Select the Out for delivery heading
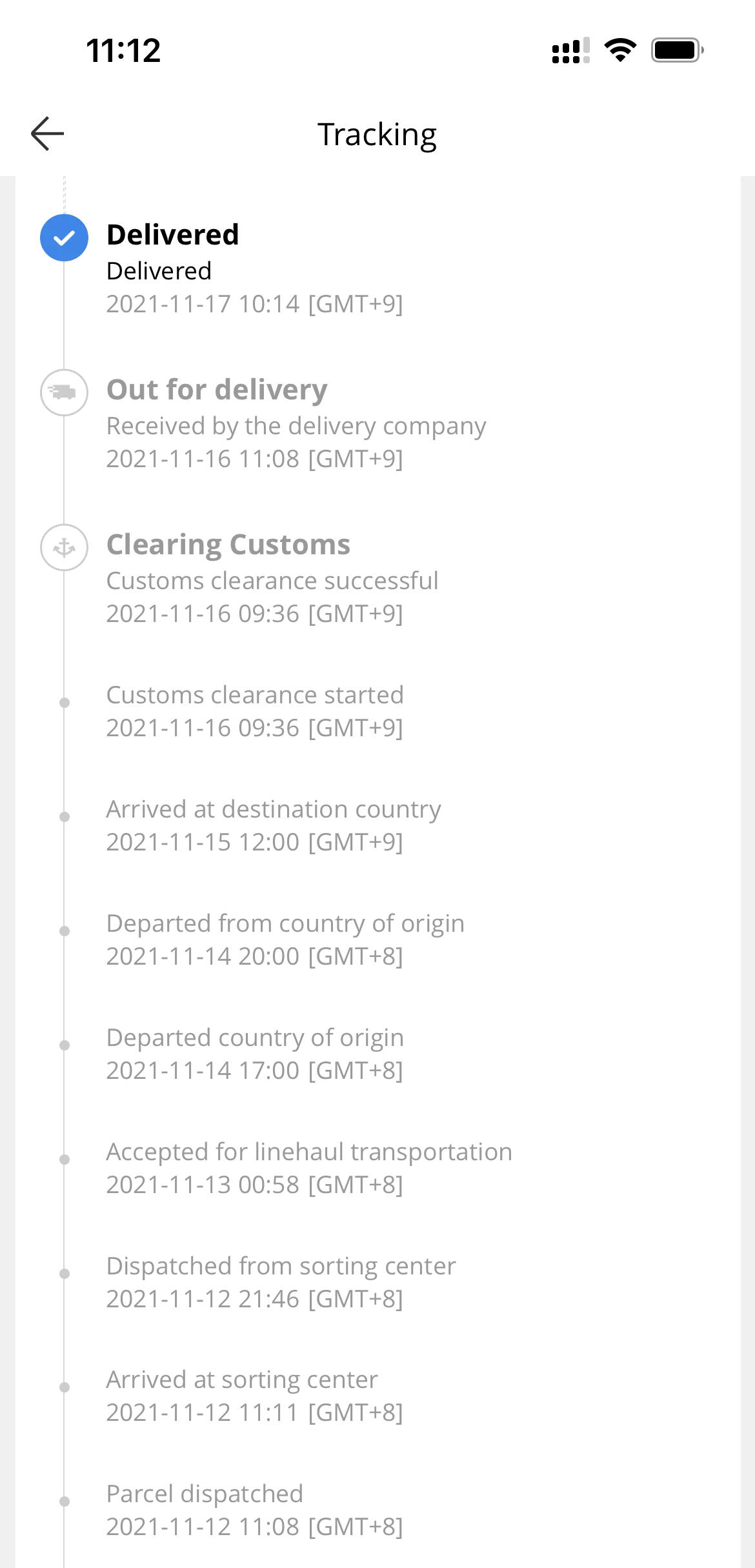 [x=217, y=390]
